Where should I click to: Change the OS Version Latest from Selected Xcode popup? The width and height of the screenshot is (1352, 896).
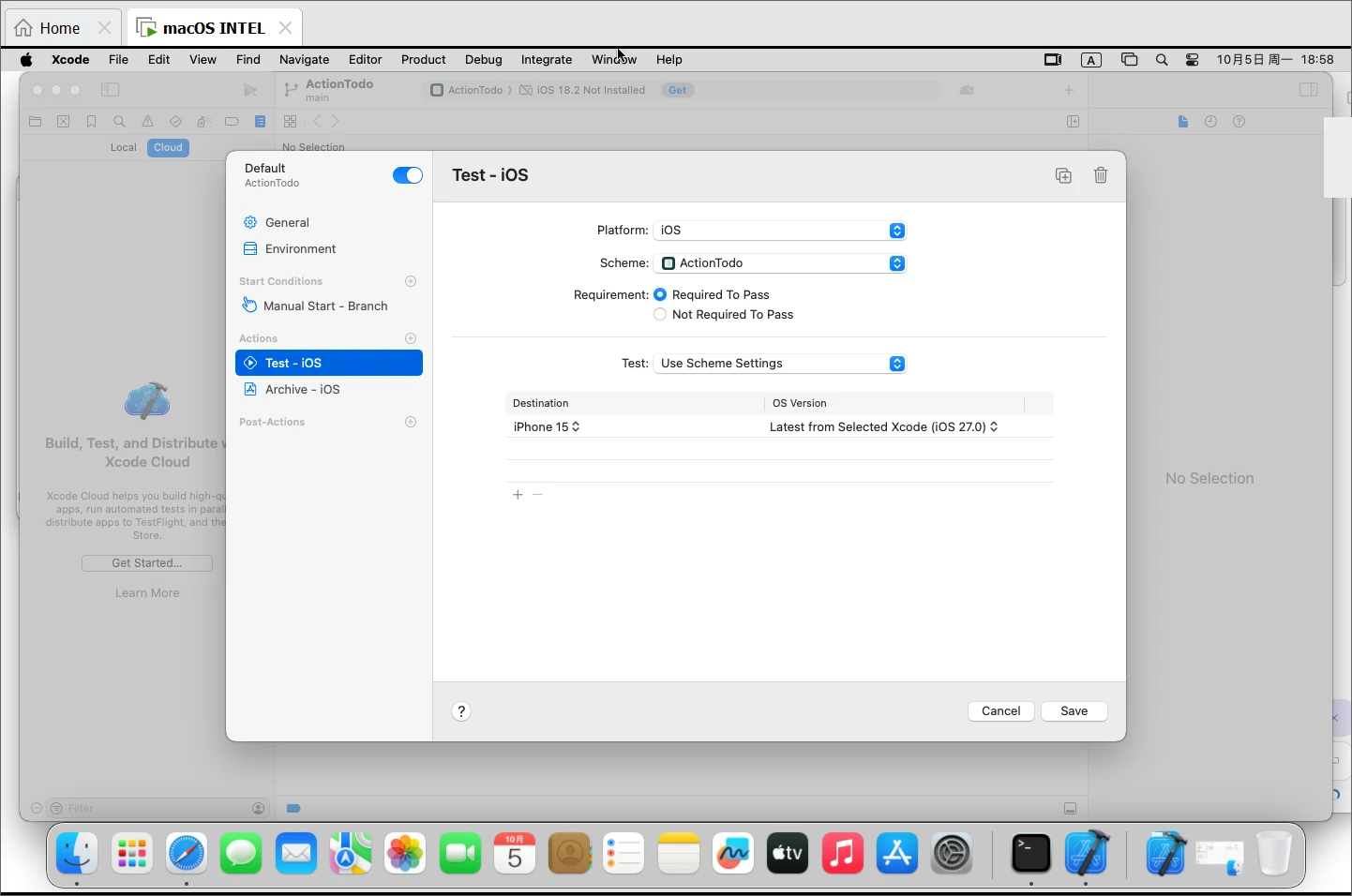(884, 426)
